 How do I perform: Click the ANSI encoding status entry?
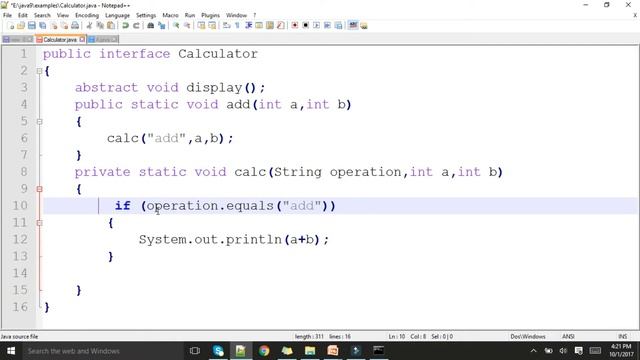click(x=568, y=337)
